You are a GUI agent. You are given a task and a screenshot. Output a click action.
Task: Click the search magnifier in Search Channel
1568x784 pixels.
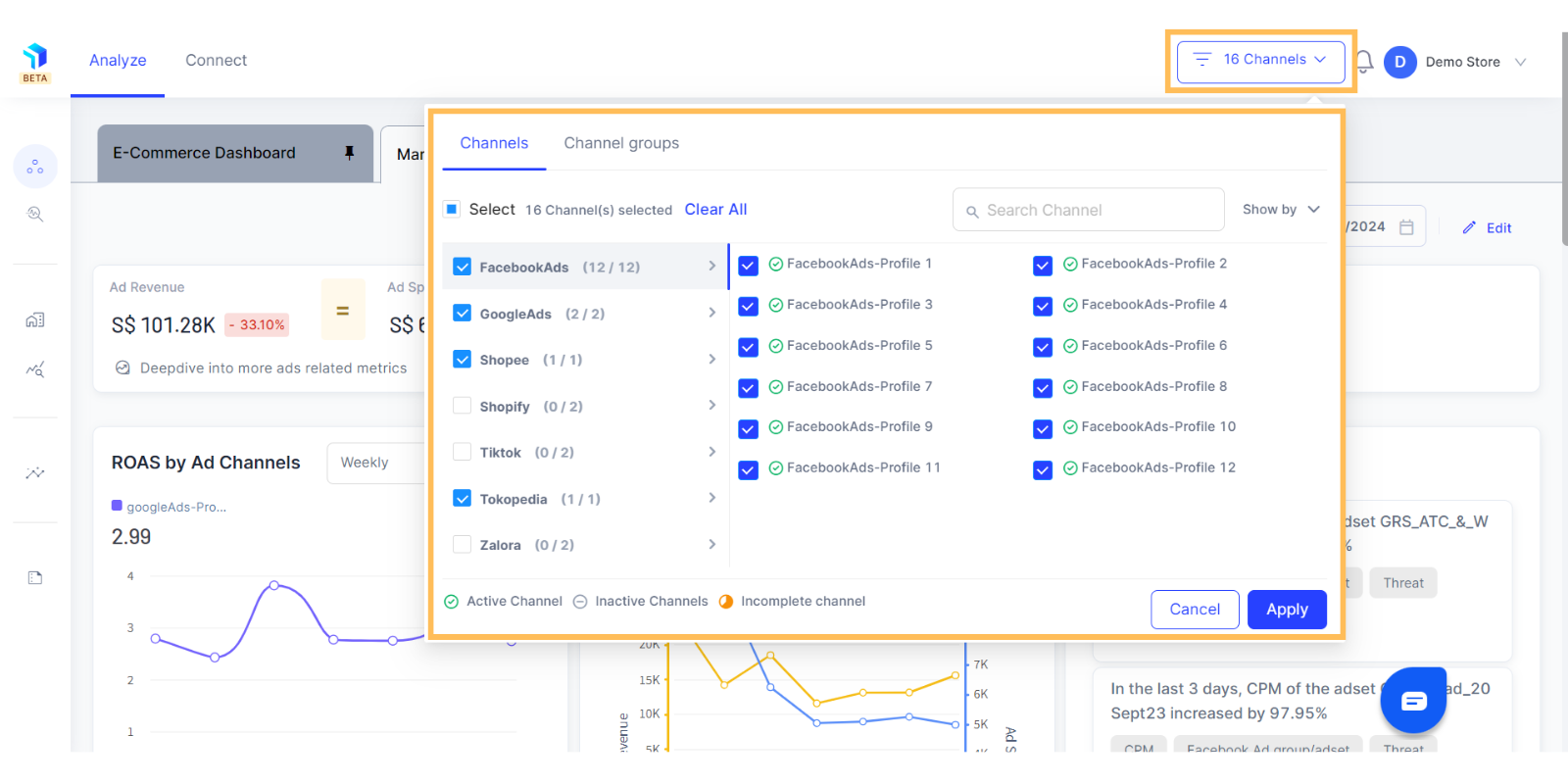972,211
